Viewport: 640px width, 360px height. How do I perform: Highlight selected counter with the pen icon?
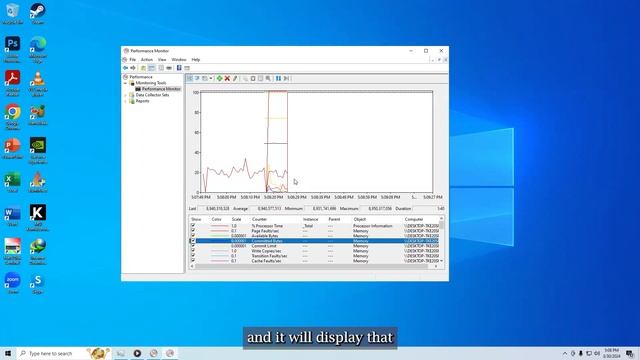[x=235, y=78]
